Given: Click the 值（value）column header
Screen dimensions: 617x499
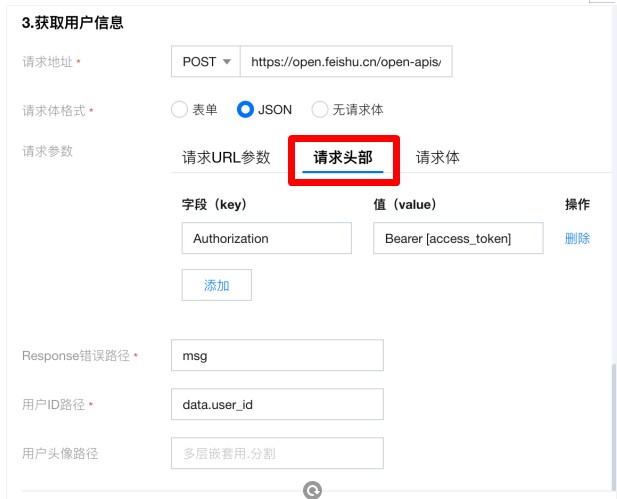Looking at the screenshot, I should click(x=405, y=204).
